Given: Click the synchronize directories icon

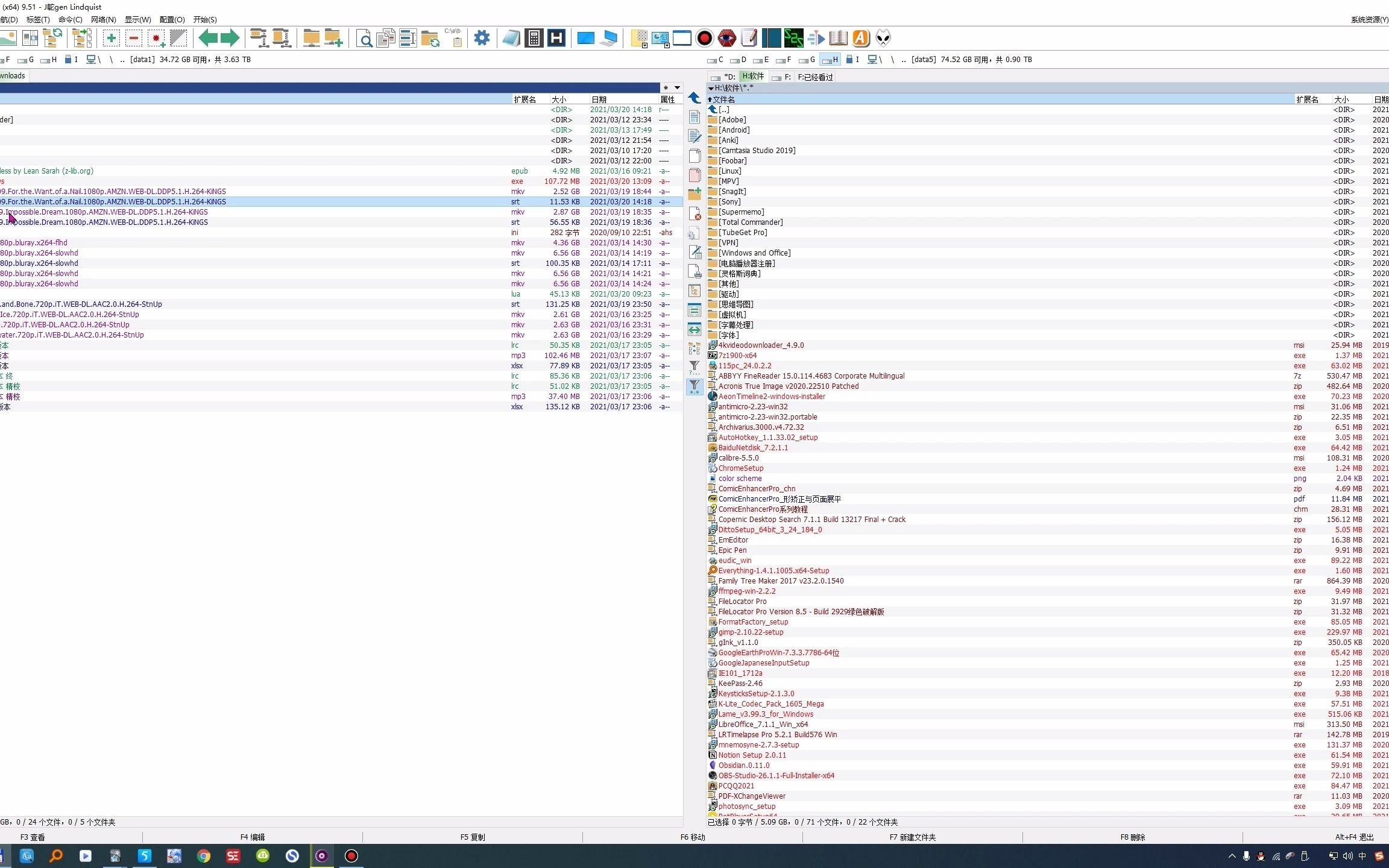Looking at the screenshot, I should (x=430, y=39).
